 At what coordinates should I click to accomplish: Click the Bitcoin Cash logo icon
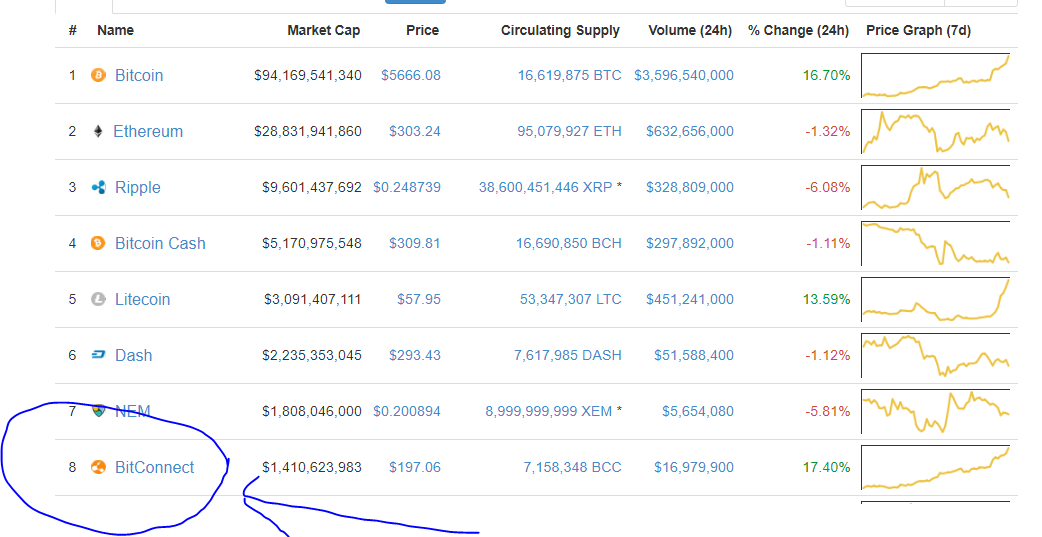[x=98, y=243]
